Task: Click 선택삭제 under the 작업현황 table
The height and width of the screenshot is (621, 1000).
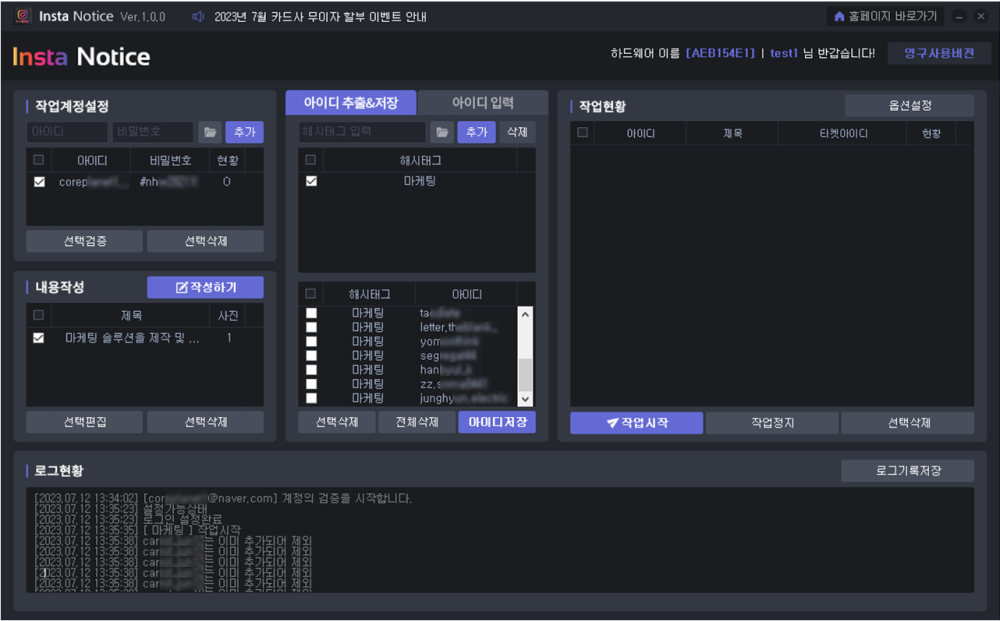Action: 908,423
